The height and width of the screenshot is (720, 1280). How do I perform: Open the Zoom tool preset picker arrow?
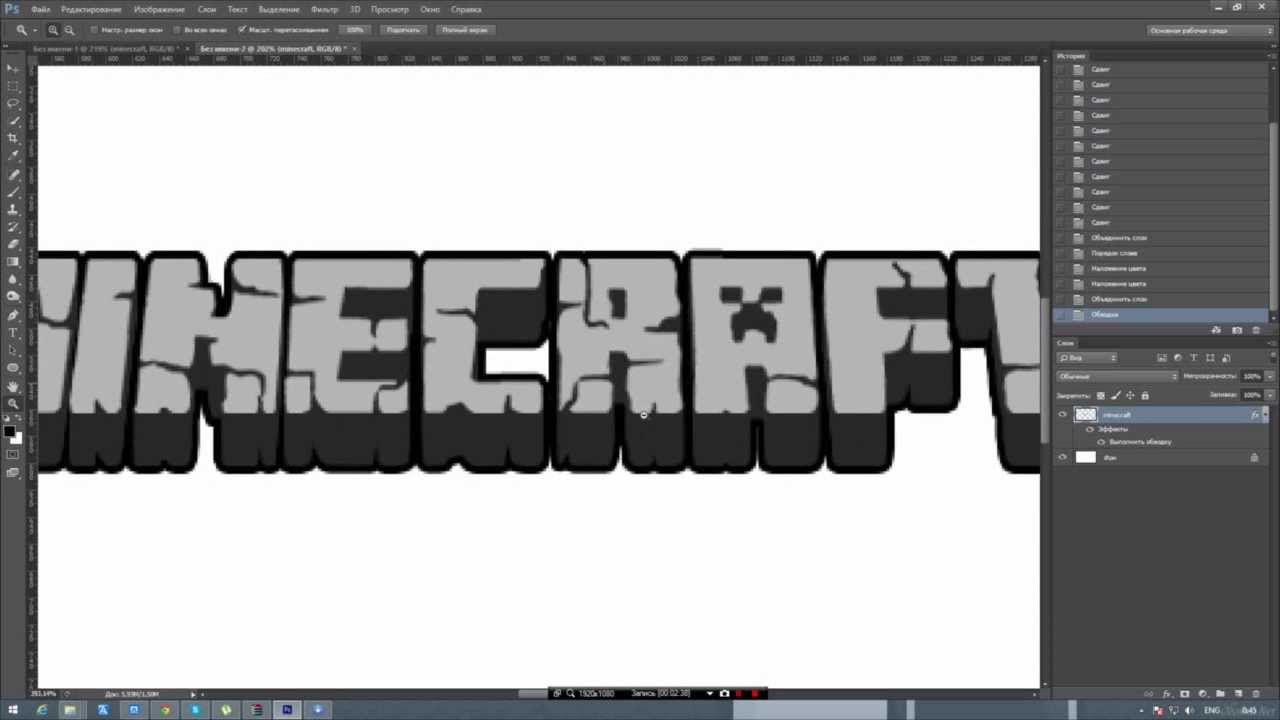click(33, 30)
